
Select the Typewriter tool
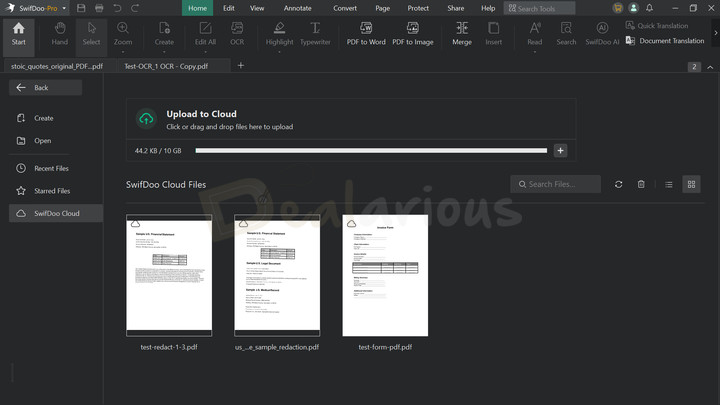tap(315, 34)
